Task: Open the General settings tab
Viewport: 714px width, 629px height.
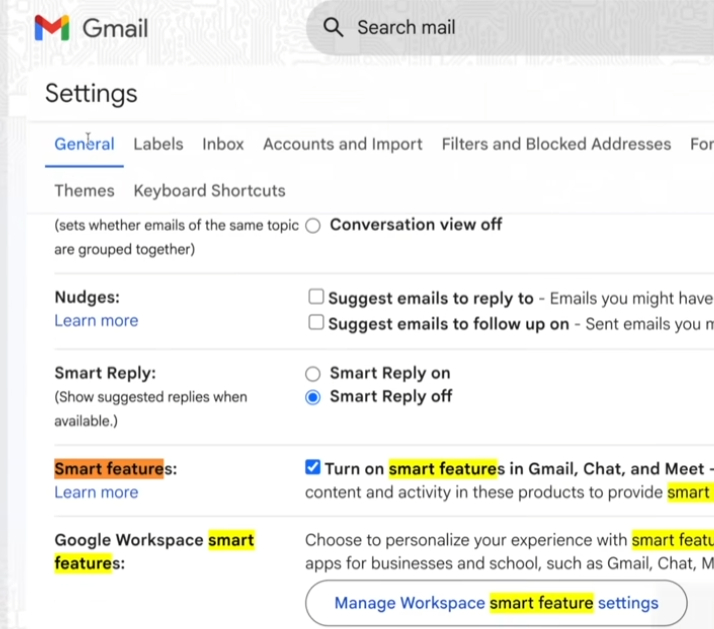Action: pyautogui.click(x=84, y=144)
